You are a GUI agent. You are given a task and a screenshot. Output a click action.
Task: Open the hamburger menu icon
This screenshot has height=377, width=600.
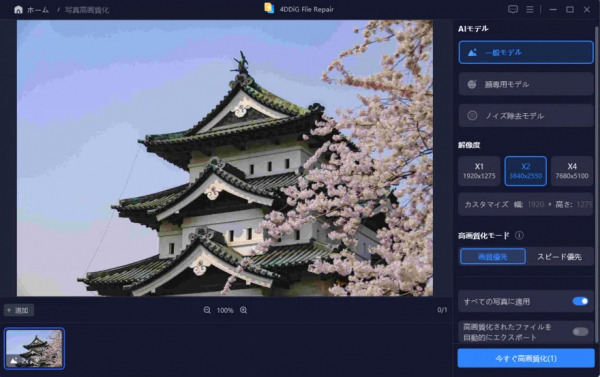(x=530, y=10)
